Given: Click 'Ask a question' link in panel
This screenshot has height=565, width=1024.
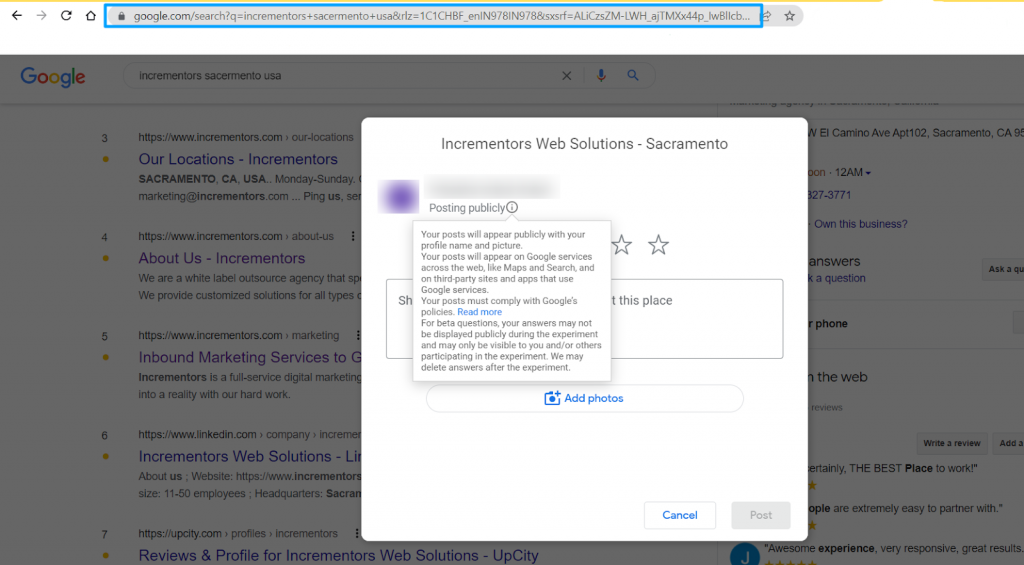Looking at the screenshot, I should pos(837,278).
